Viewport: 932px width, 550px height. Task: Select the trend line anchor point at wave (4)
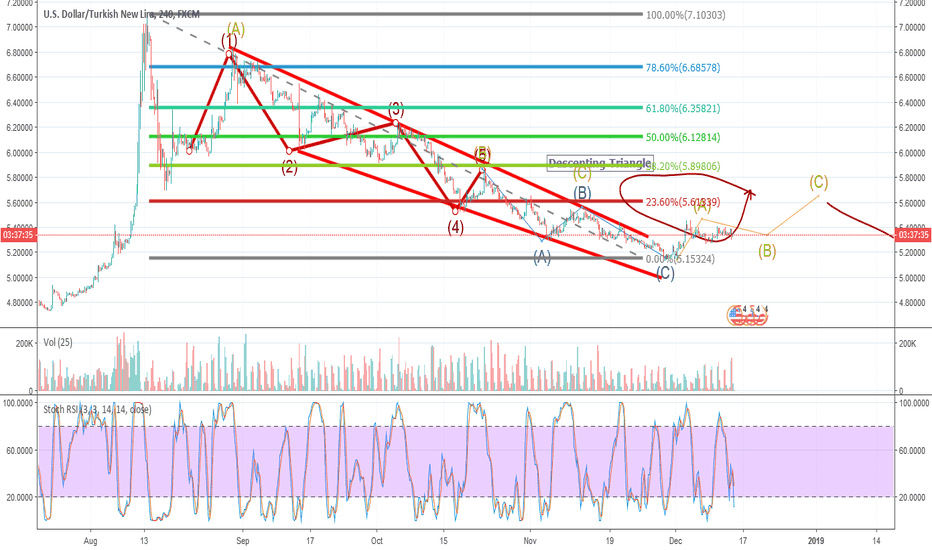tap(455, 210)
